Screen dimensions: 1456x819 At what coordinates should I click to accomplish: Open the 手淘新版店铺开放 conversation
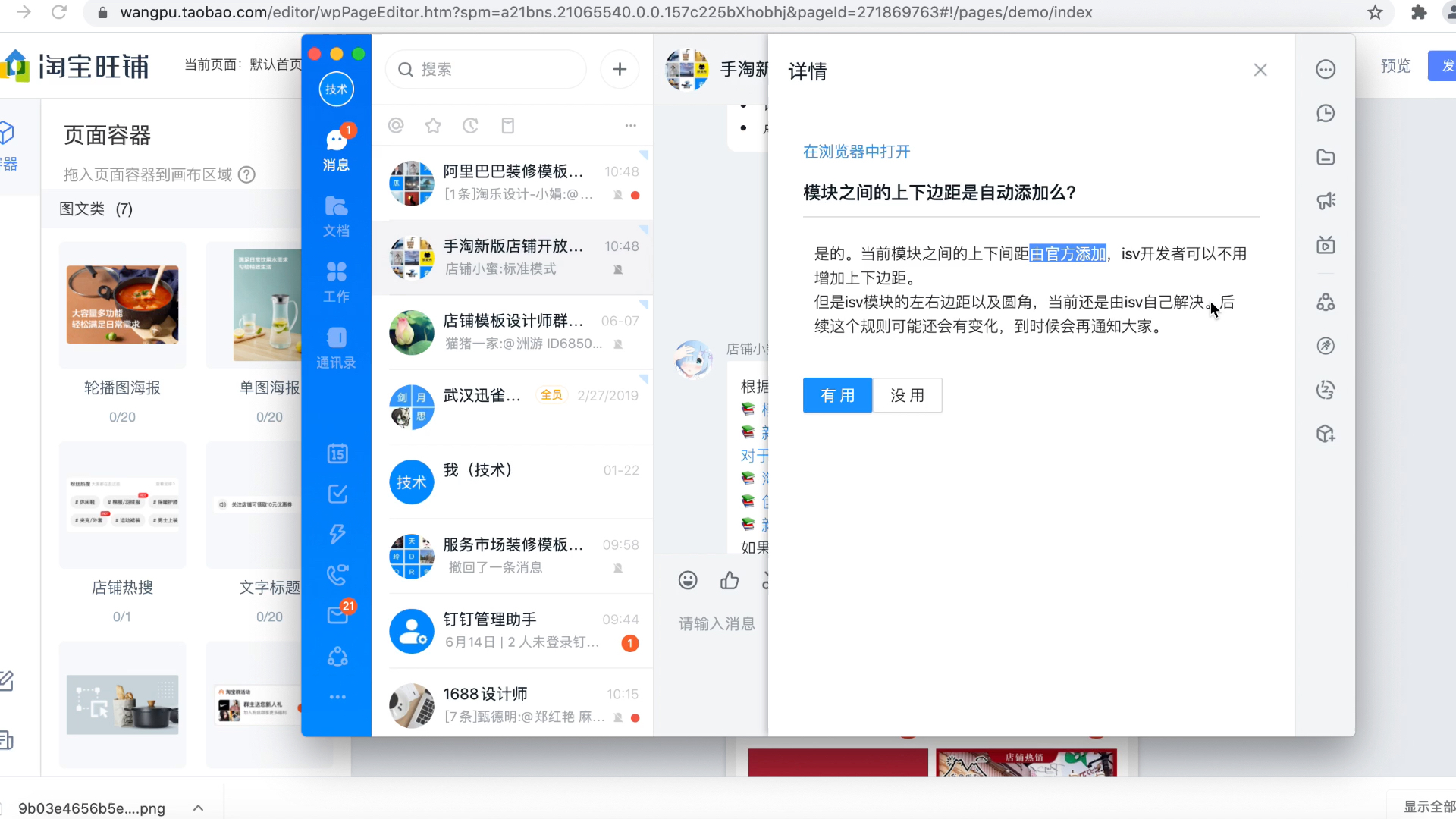click(x=513, y=258)
